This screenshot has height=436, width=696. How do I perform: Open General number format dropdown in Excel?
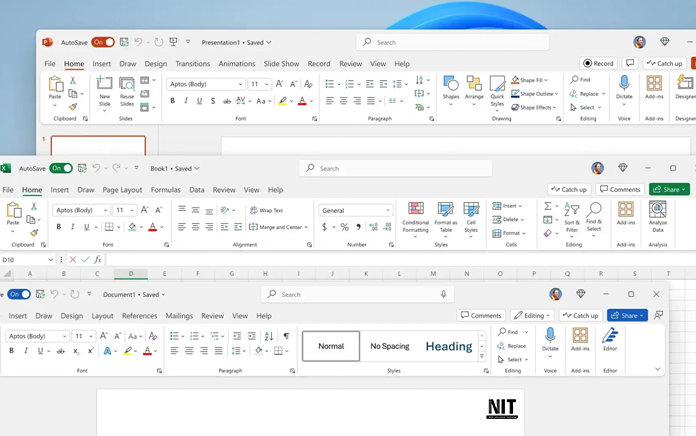(x=388, y=210)
